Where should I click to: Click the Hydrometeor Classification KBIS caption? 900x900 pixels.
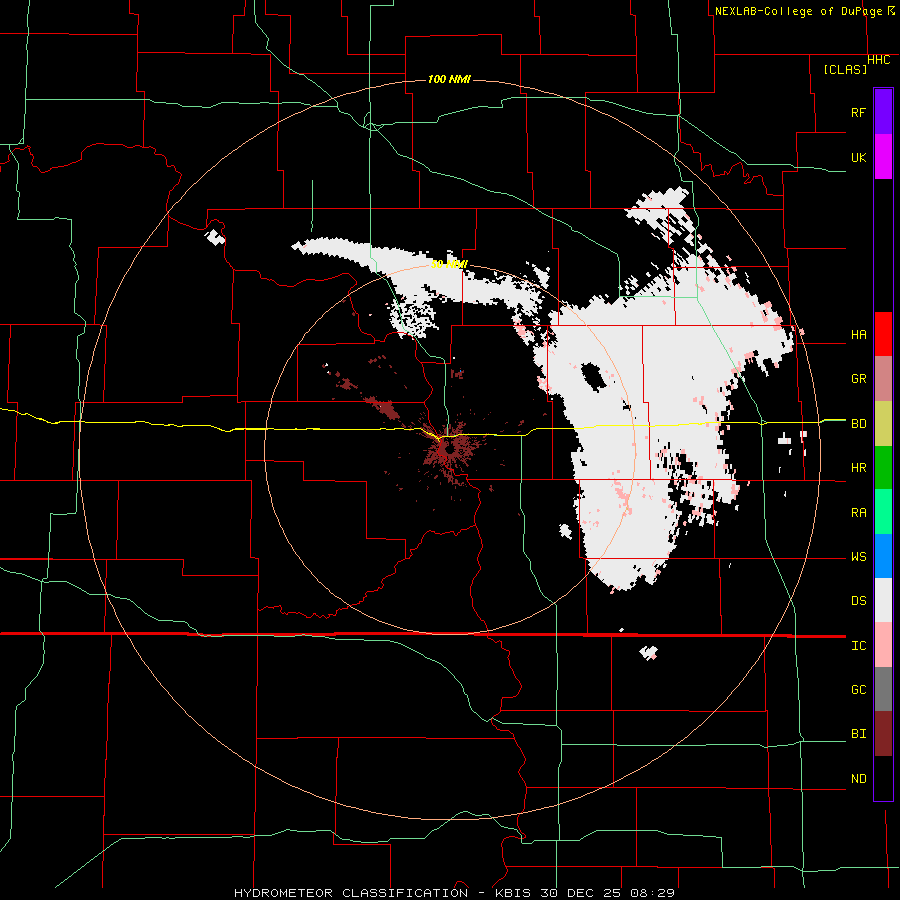pos(454,893)
